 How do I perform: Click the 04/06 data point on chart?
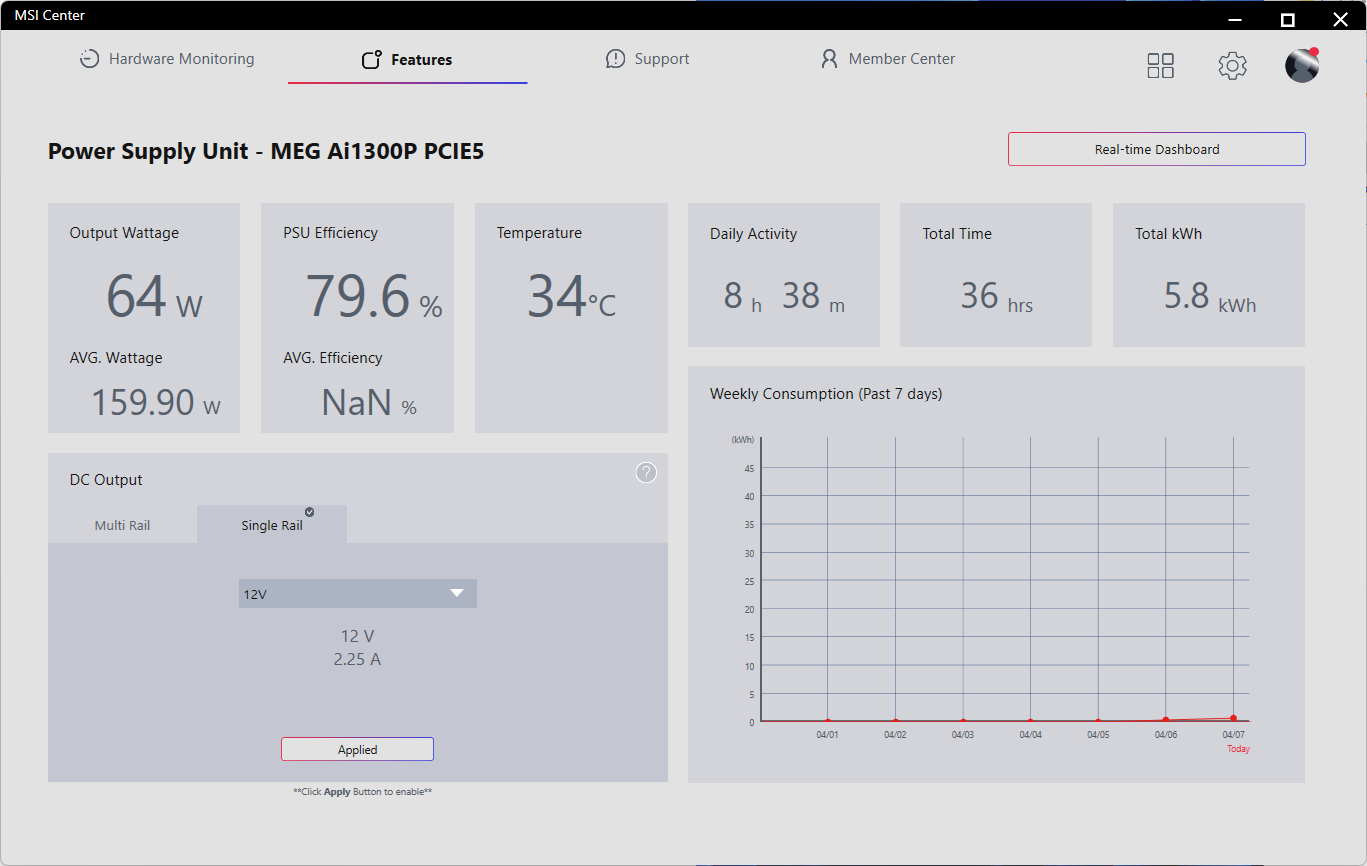click(1165, 720)
